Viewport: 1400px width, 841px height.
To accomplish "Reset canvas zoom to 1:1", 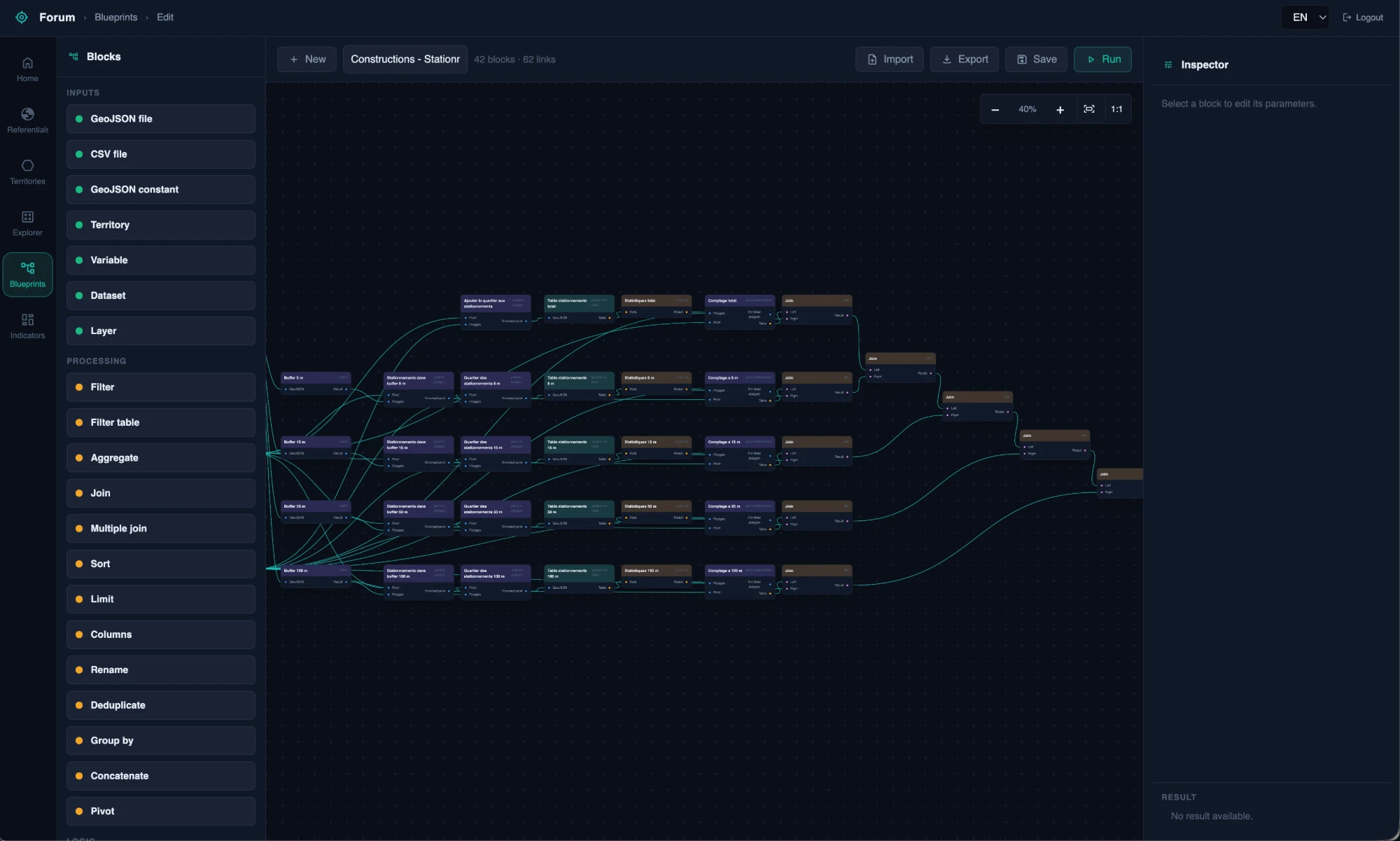I will click(x=1116, y=109).
